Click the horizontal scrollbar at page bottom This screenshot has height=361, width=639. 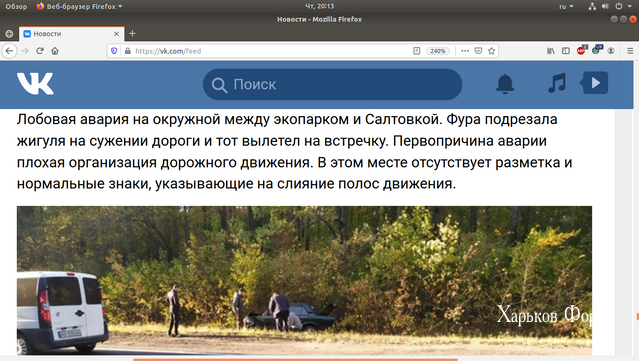point(295,359)
